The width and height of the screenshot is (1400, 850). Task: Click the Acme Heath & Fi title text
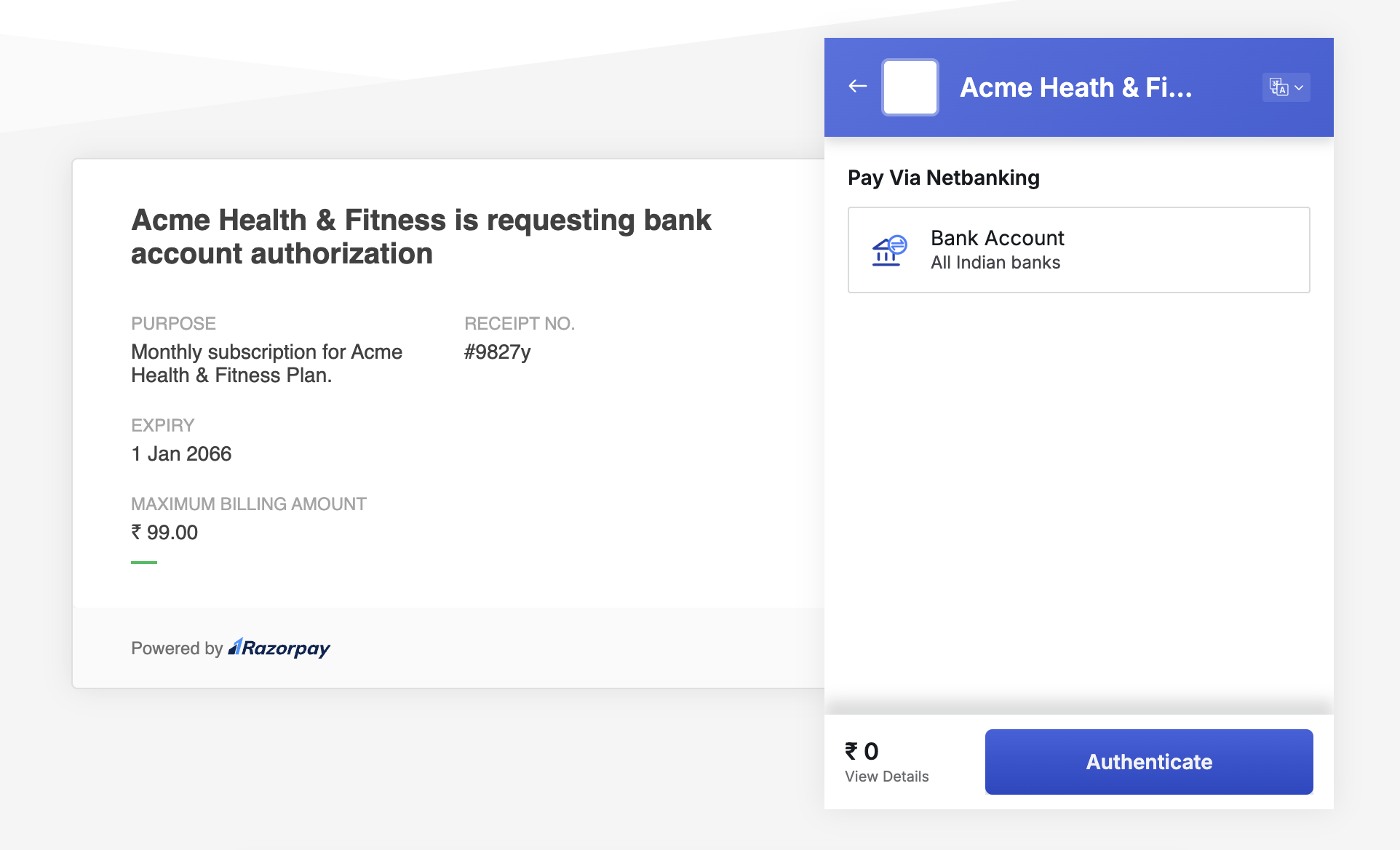(1077, 87)
